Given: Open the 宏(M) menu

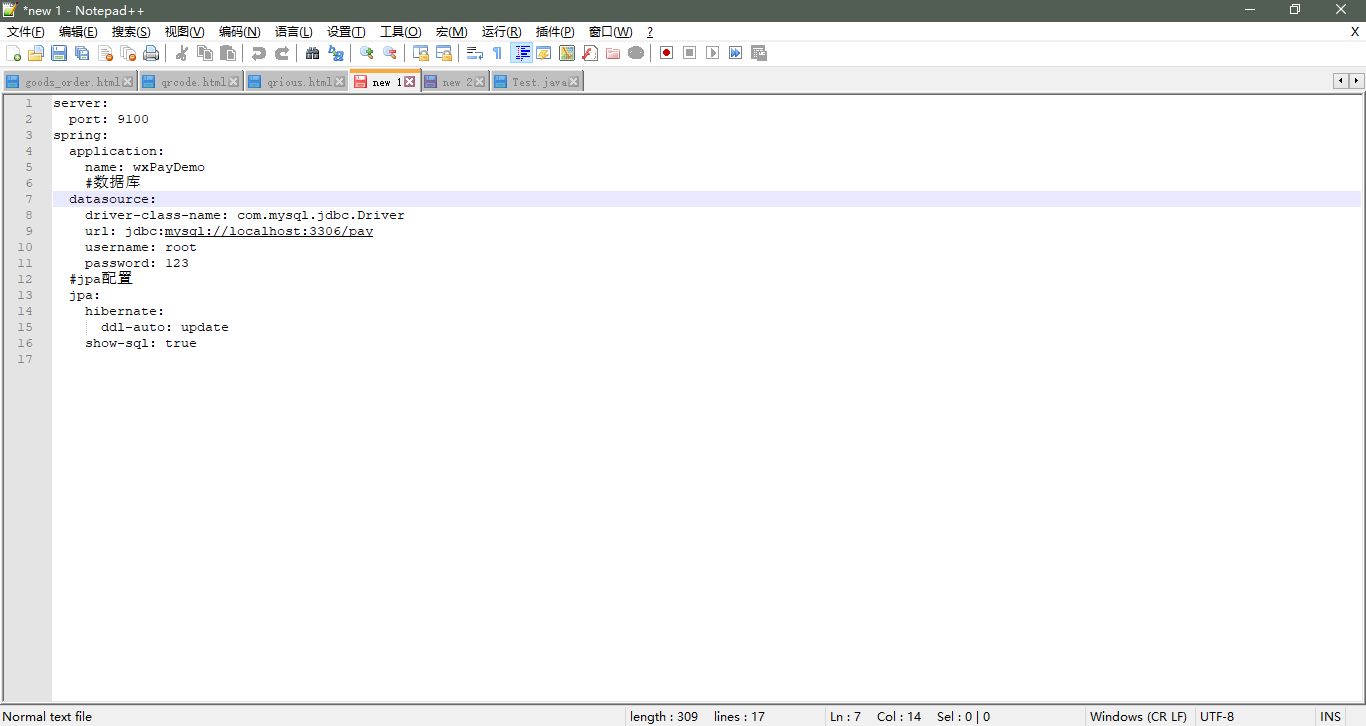Looking at the screenshot, I should point(451,32).
